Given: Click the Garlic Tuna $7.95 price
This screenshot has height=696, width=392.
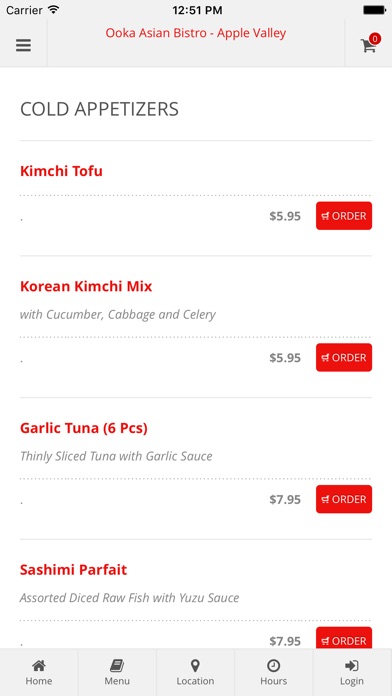Looking at the screenshot, I should click(285, 499).
